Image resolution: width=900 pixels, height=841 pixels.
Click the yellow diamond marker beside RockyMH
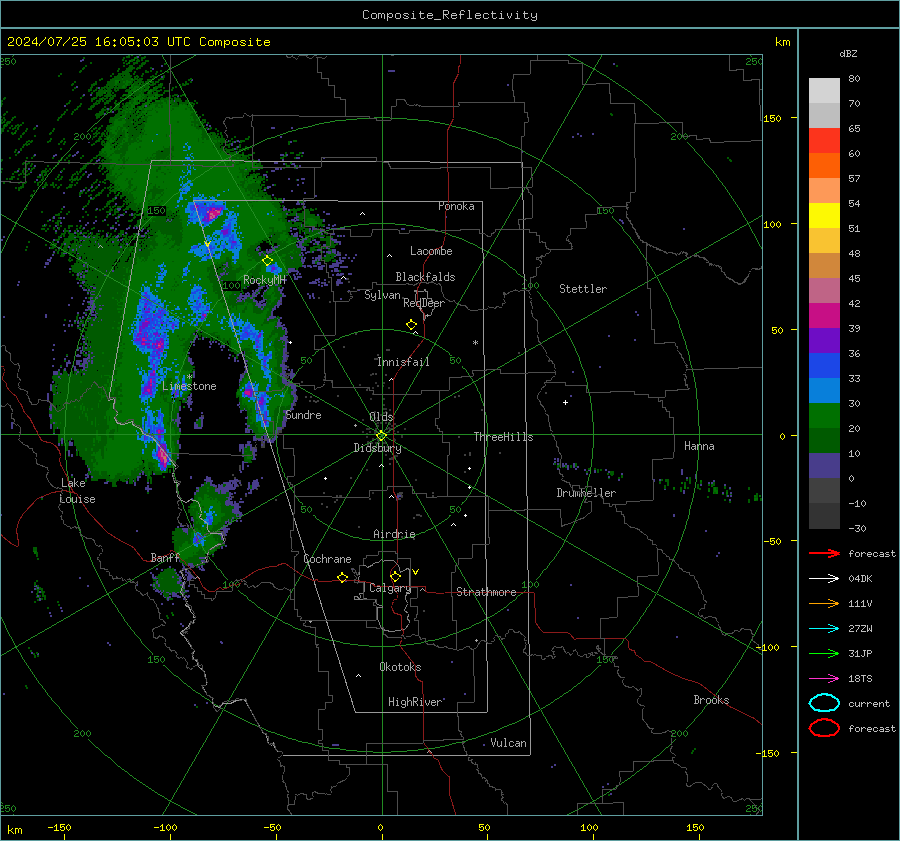pos(267,261)
